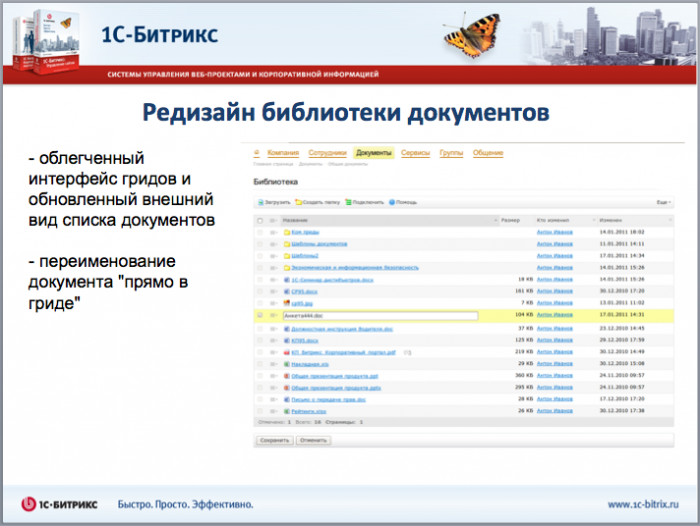This screenshot has height=526, width=700.
Task: Check the box for Шаблоны2 row
Action: click(260, 256)
